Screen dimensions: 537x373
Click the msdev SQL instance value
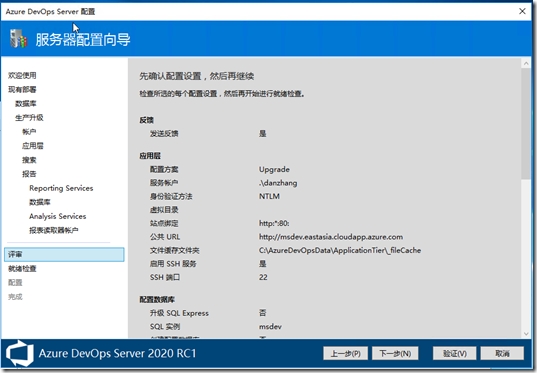point(270,326)
